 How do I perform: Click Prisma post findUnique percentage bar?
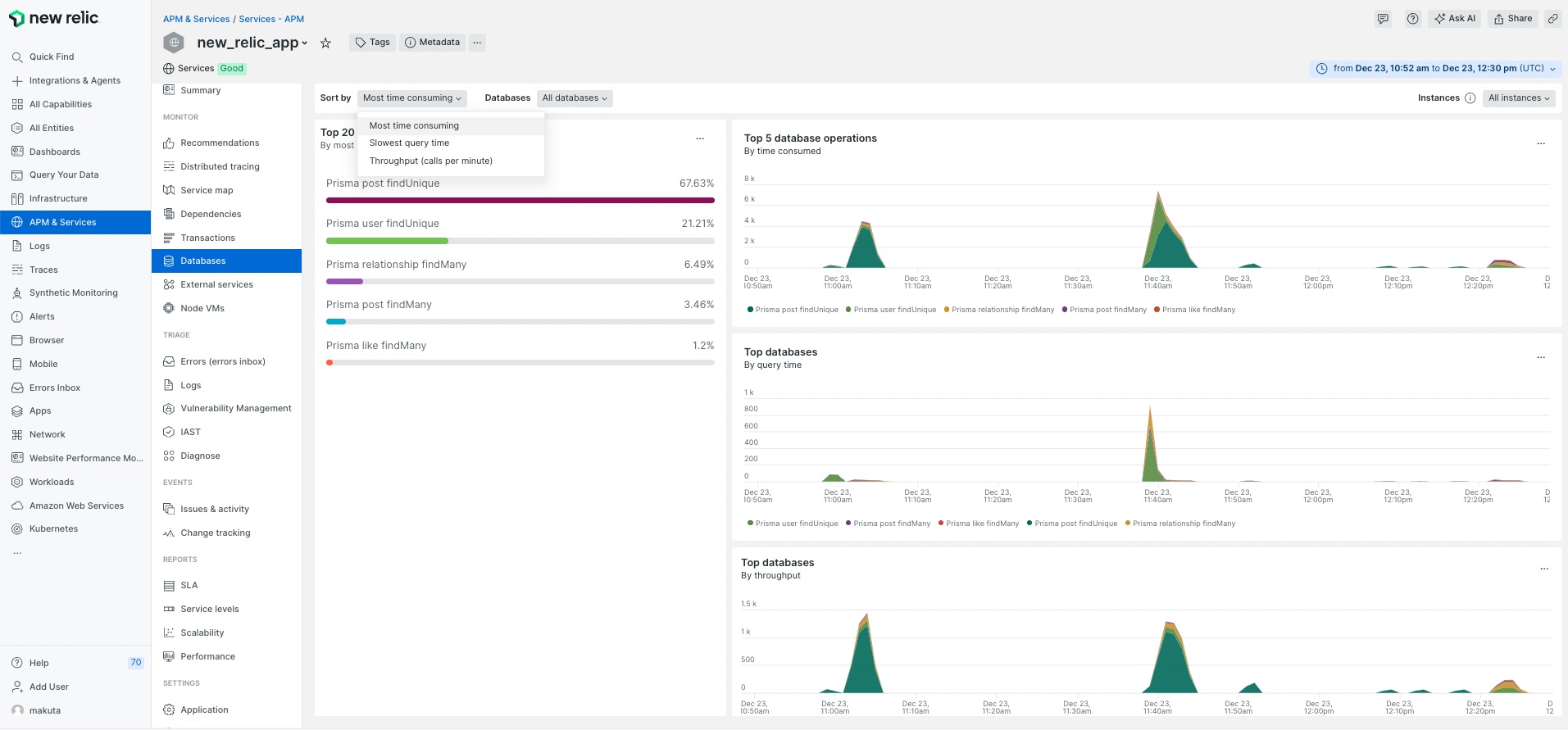pyautogui.click(x=520, y=200)
